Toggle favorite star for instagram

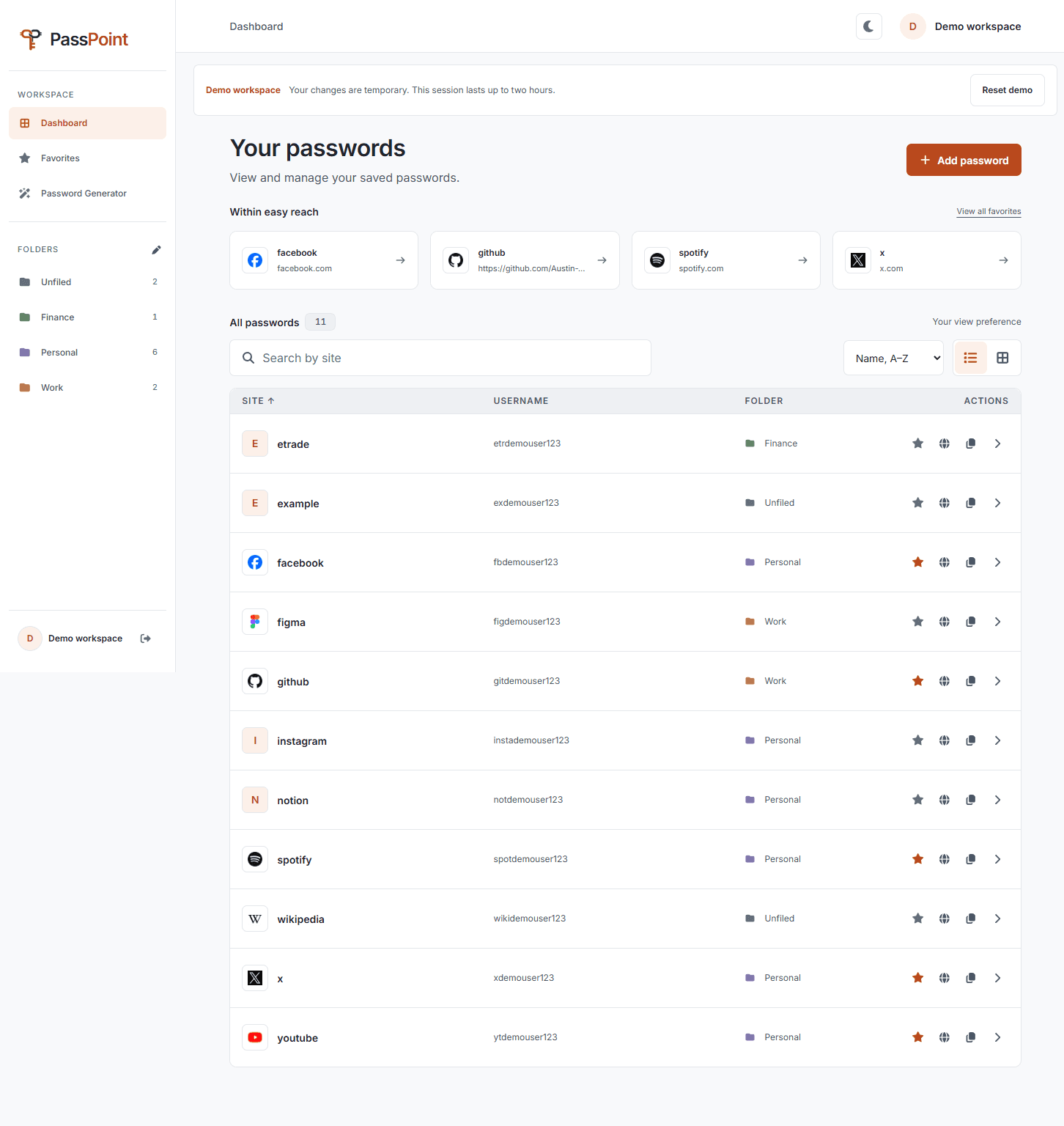pos(917,740)
